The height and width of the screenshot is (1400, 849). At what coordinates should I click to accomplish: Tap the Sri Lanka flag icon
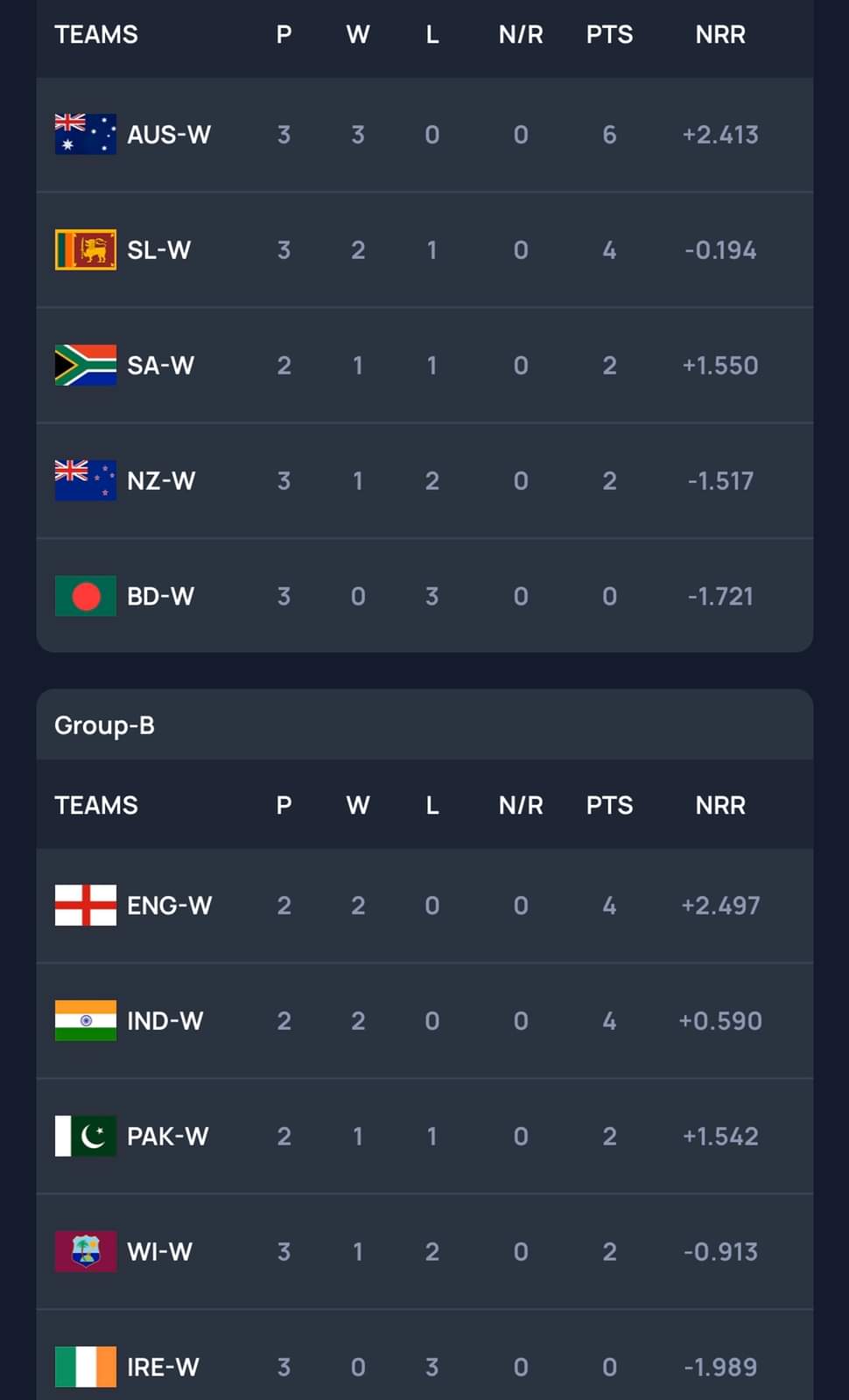85,250
